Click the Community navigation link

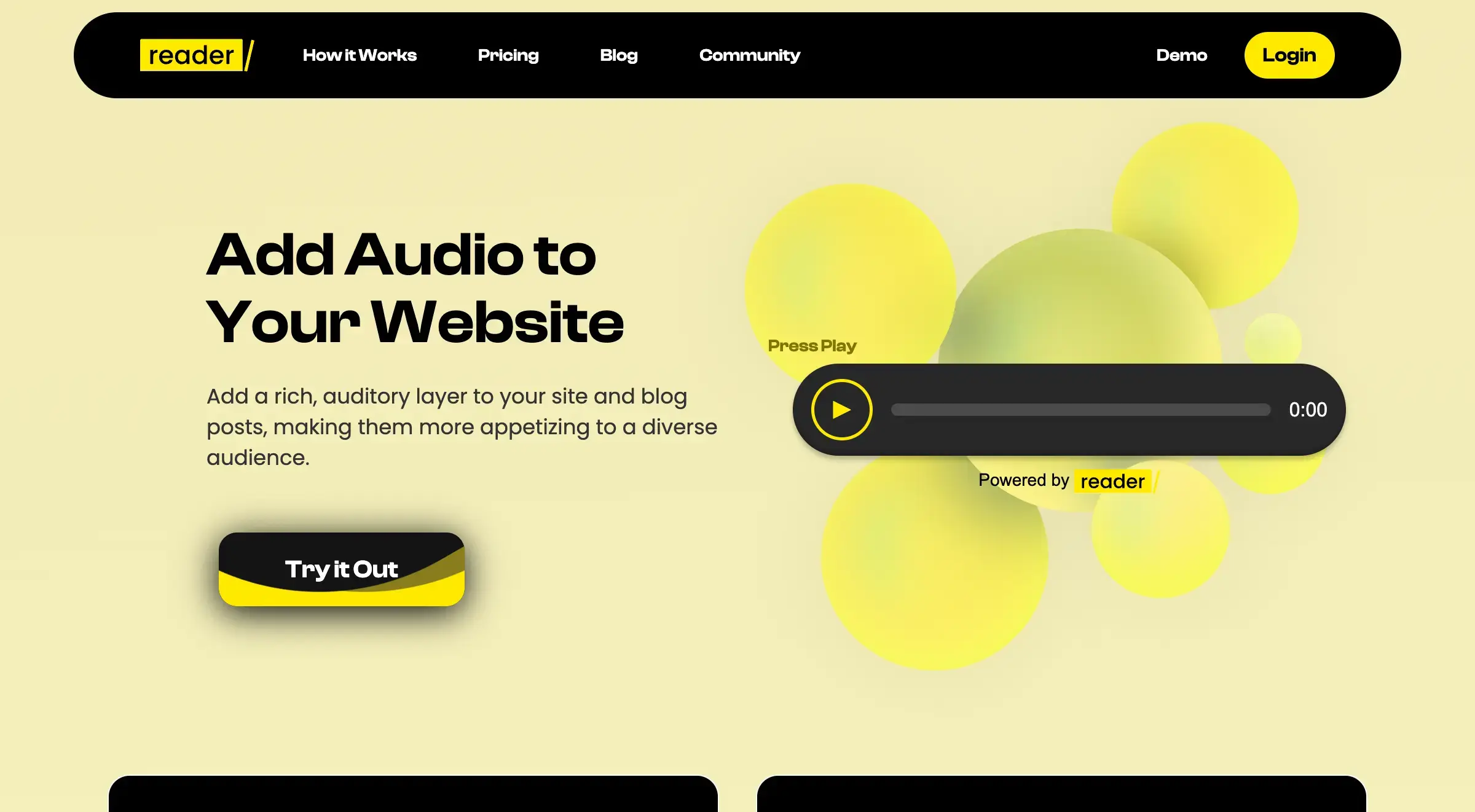pos(750,55)
